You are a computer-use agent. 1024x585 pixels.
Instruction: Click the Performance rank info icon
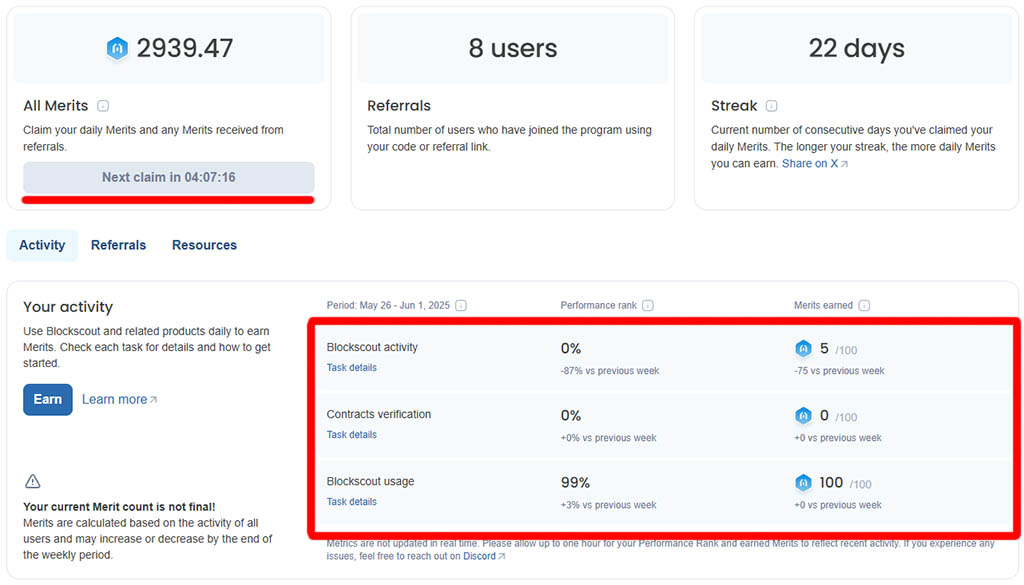(x=648, y=306)
